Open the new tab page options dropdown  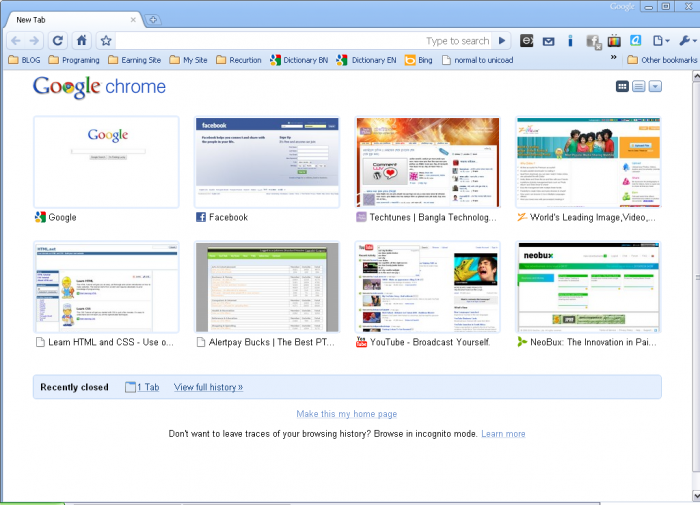click(655, 86)
